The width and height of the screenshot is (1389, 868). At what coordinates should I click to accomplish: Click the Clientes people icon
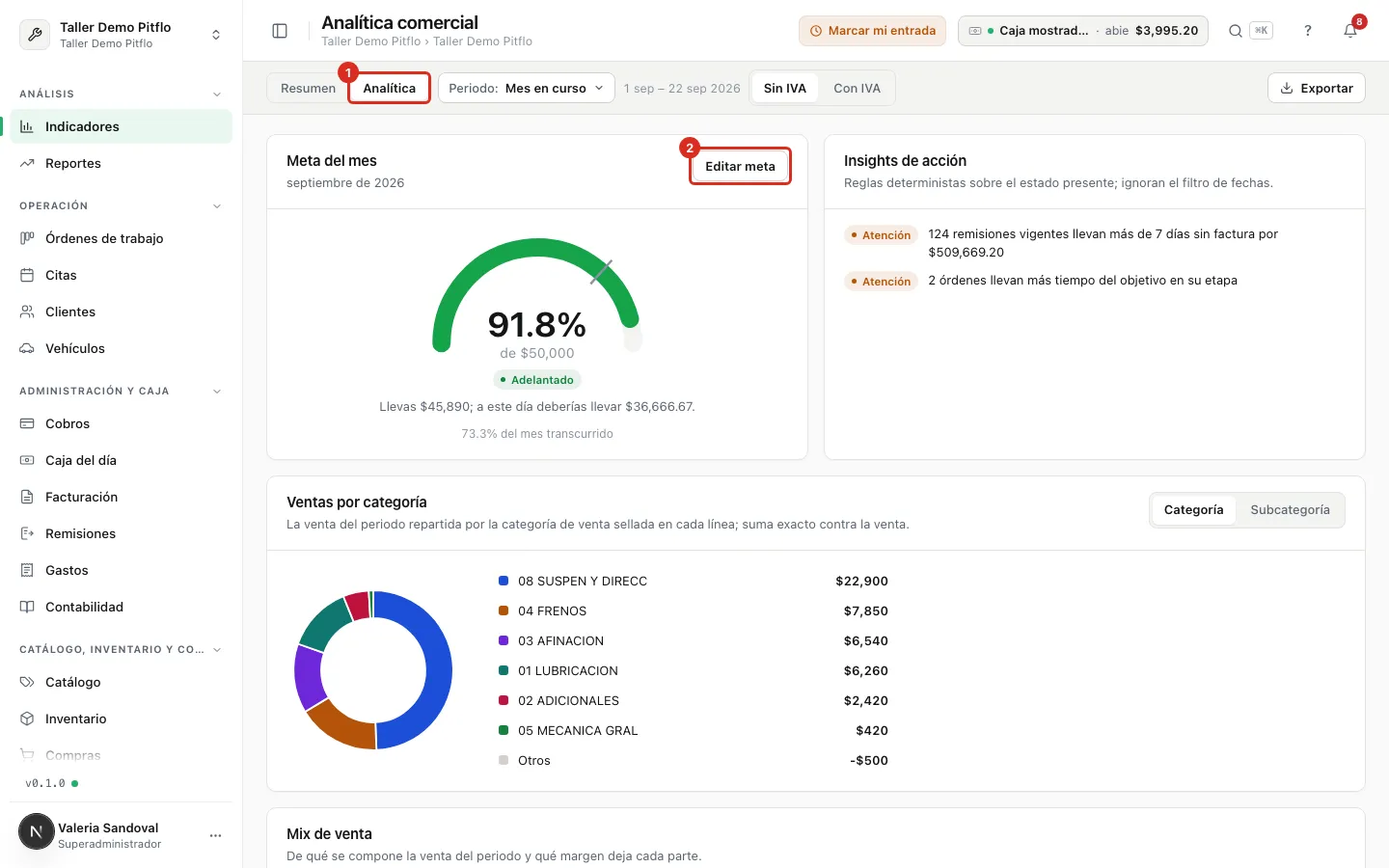(27, 312)
